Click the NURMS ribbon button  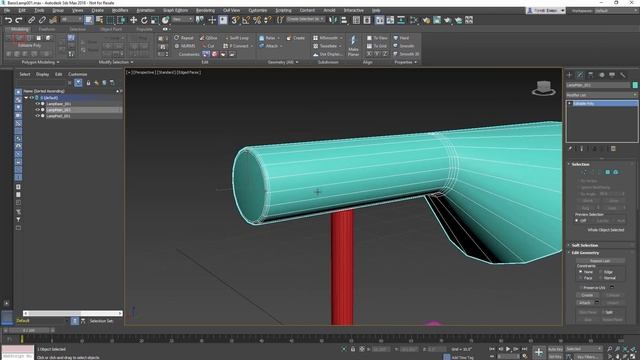tap(184, 46)
